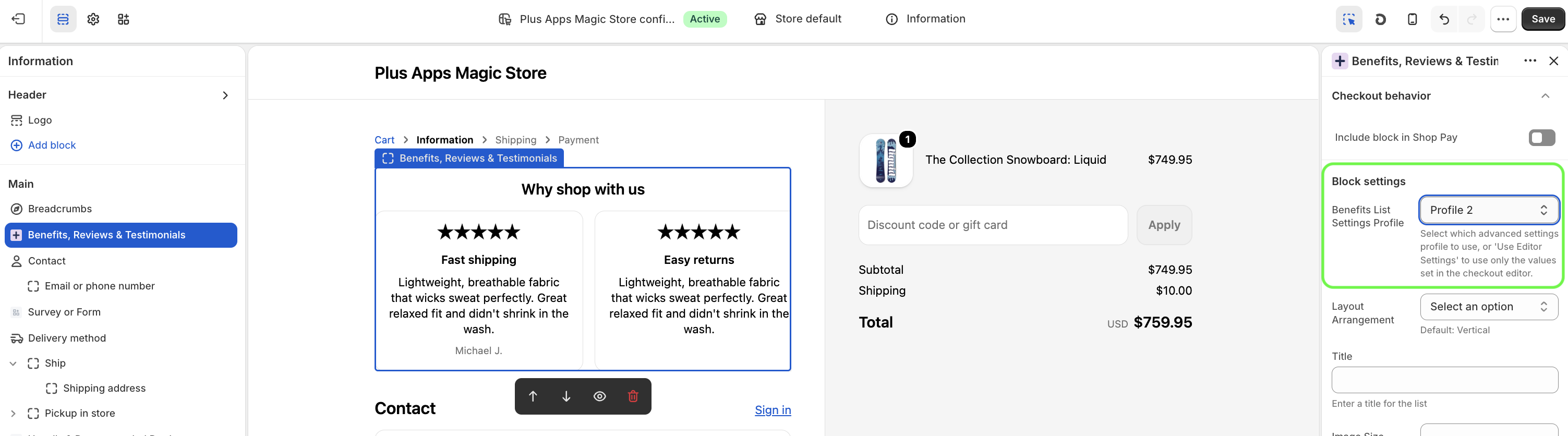Click the Michael J. reviewer name
This screenshot has width=1568, height=436.
tap(478, 351)
